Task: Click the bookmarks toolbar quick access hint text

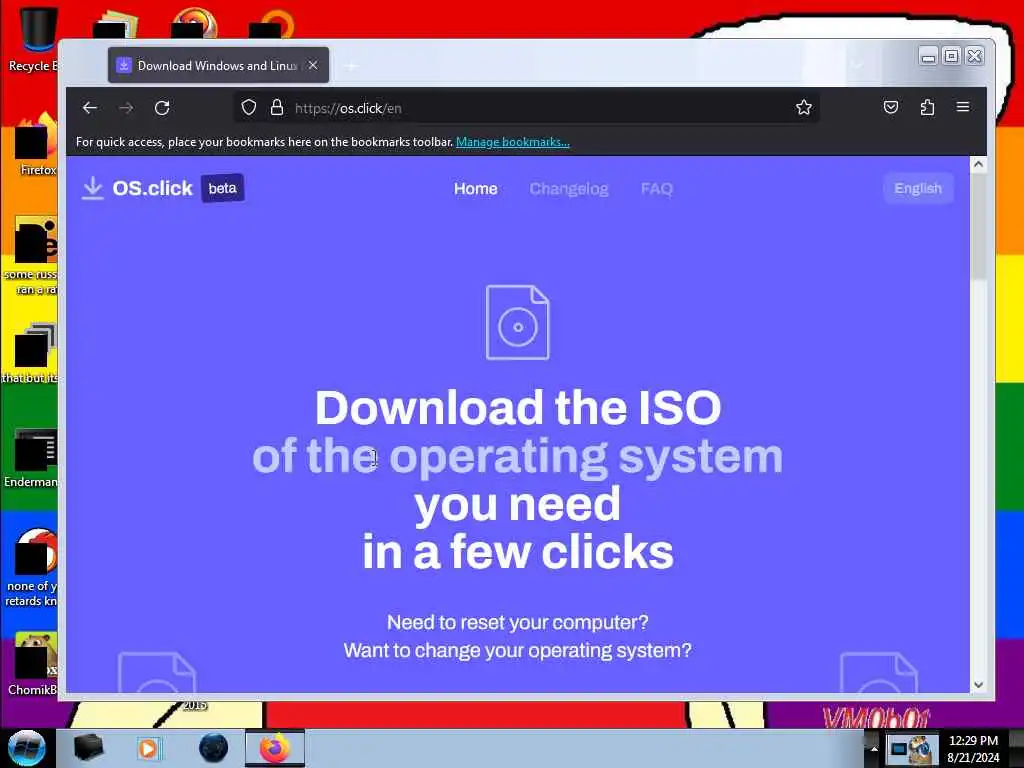Action: click(x=264, y=142)
